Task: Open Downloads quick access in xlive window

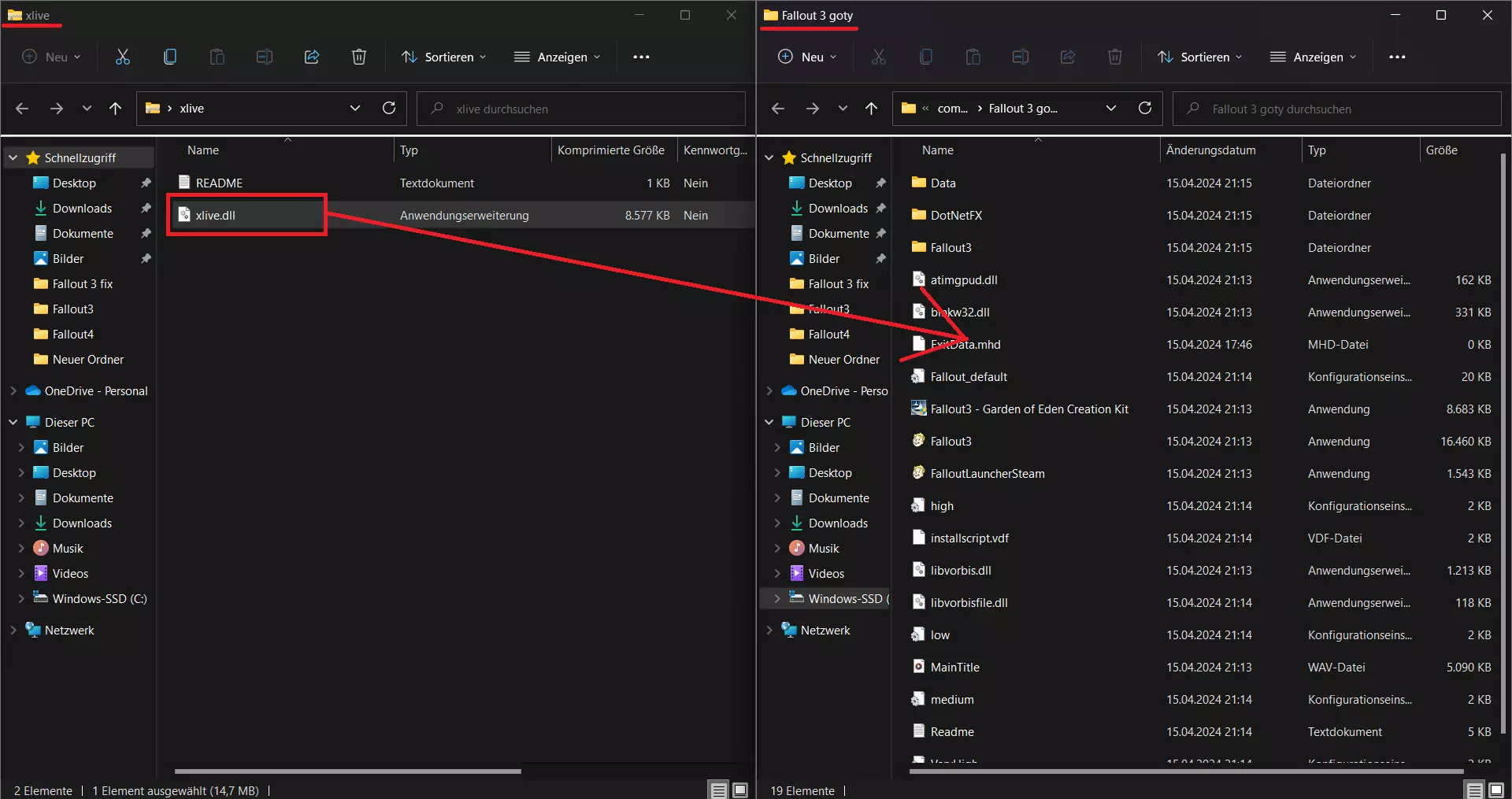Action: click(82, 208)
